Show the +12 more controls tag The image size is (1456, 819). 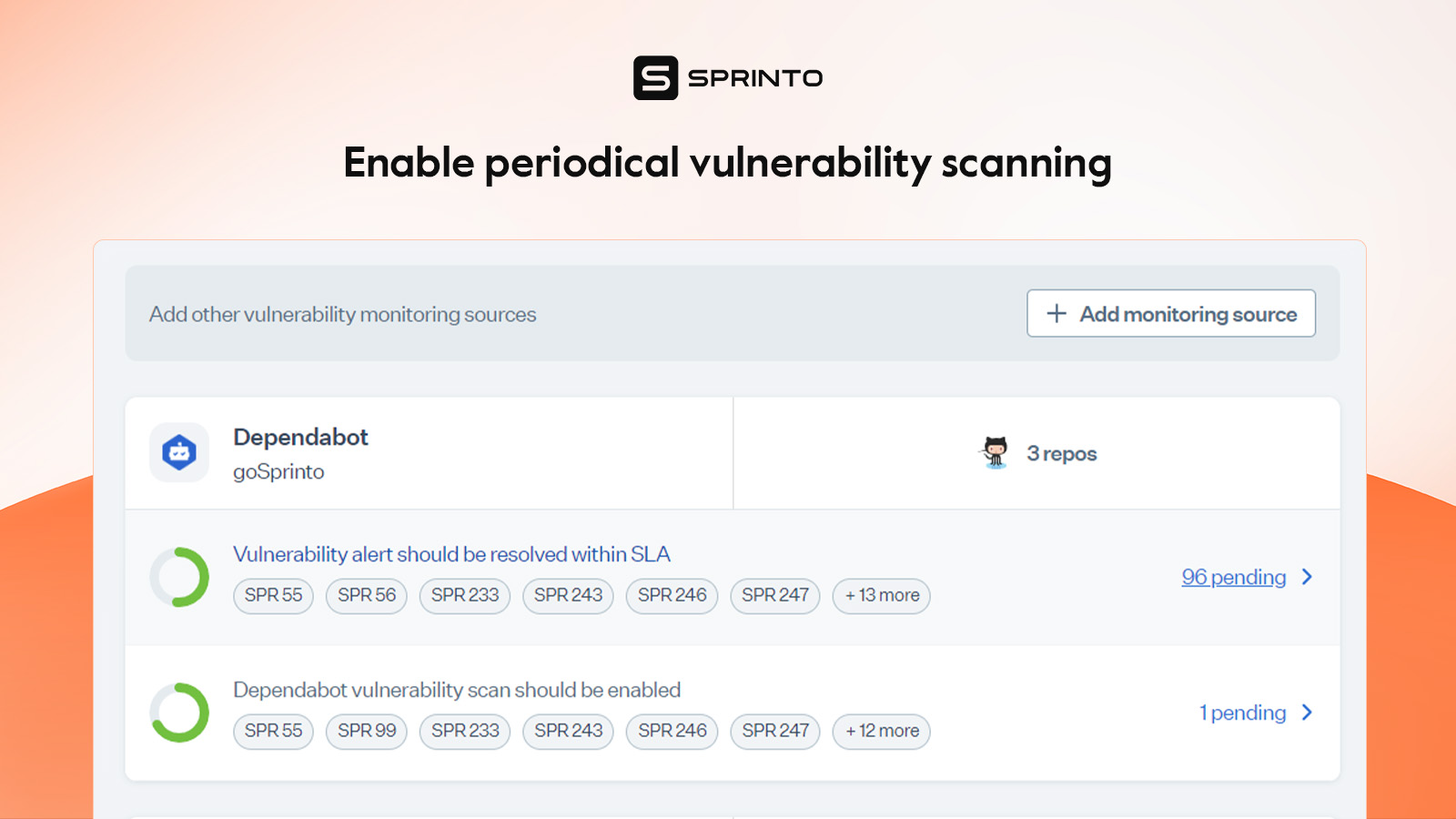(882, 732)
